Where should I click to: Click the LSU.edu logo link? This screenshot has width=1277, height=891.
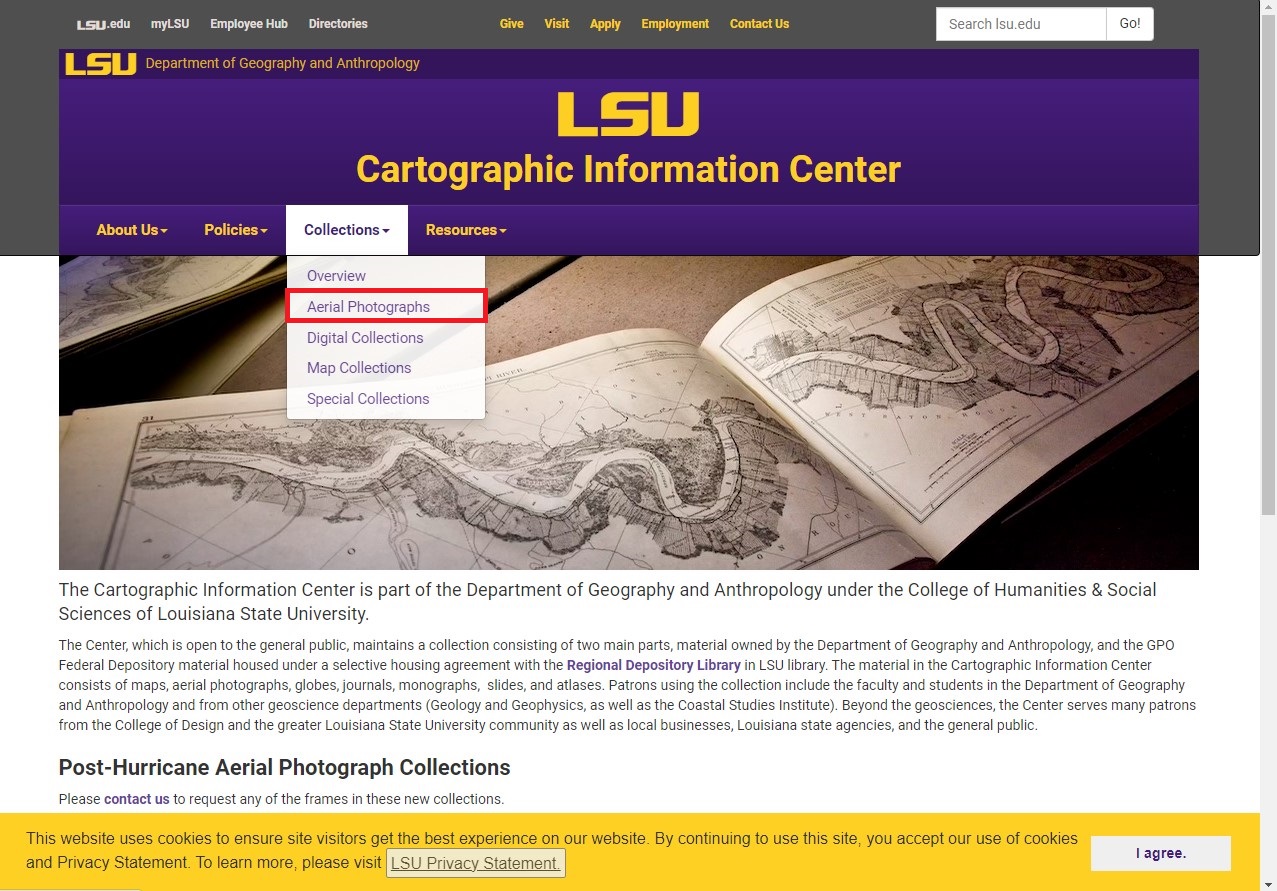click(x=103, y=24)
